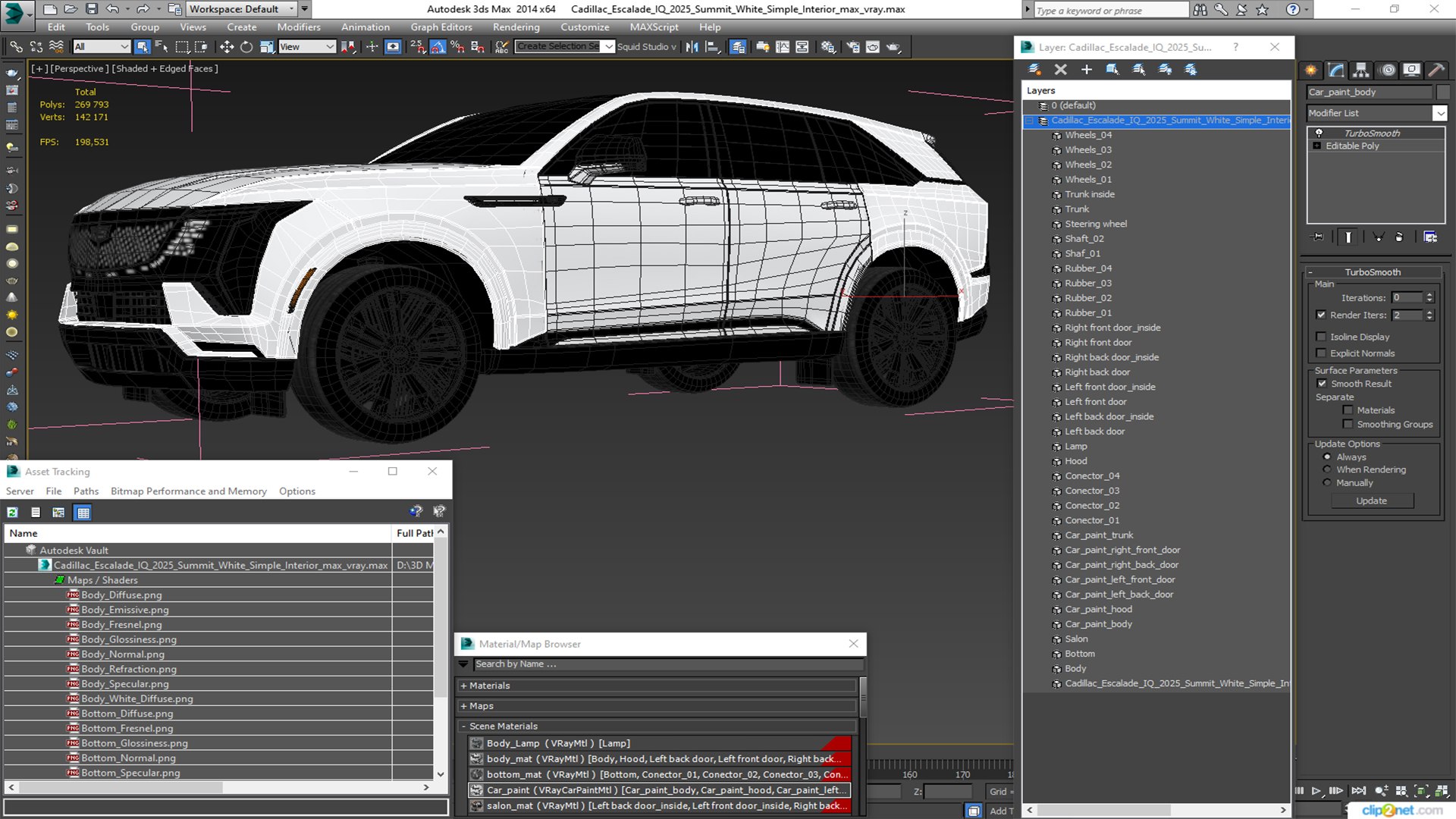Click the TurboSmooth Update button
1456x819 pixels.
pyautogui.click(x=1371, y=501)
